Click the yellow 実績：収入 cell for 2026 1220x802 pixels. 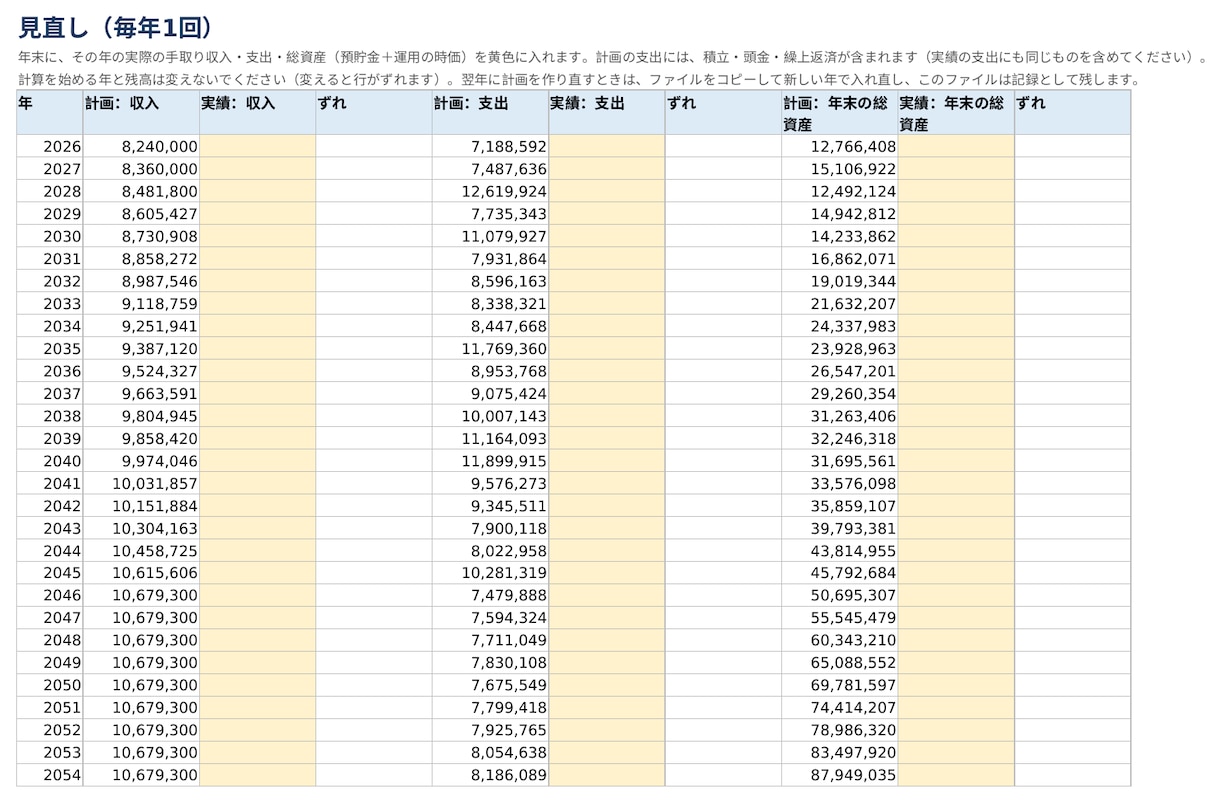[x=258, y=147]
